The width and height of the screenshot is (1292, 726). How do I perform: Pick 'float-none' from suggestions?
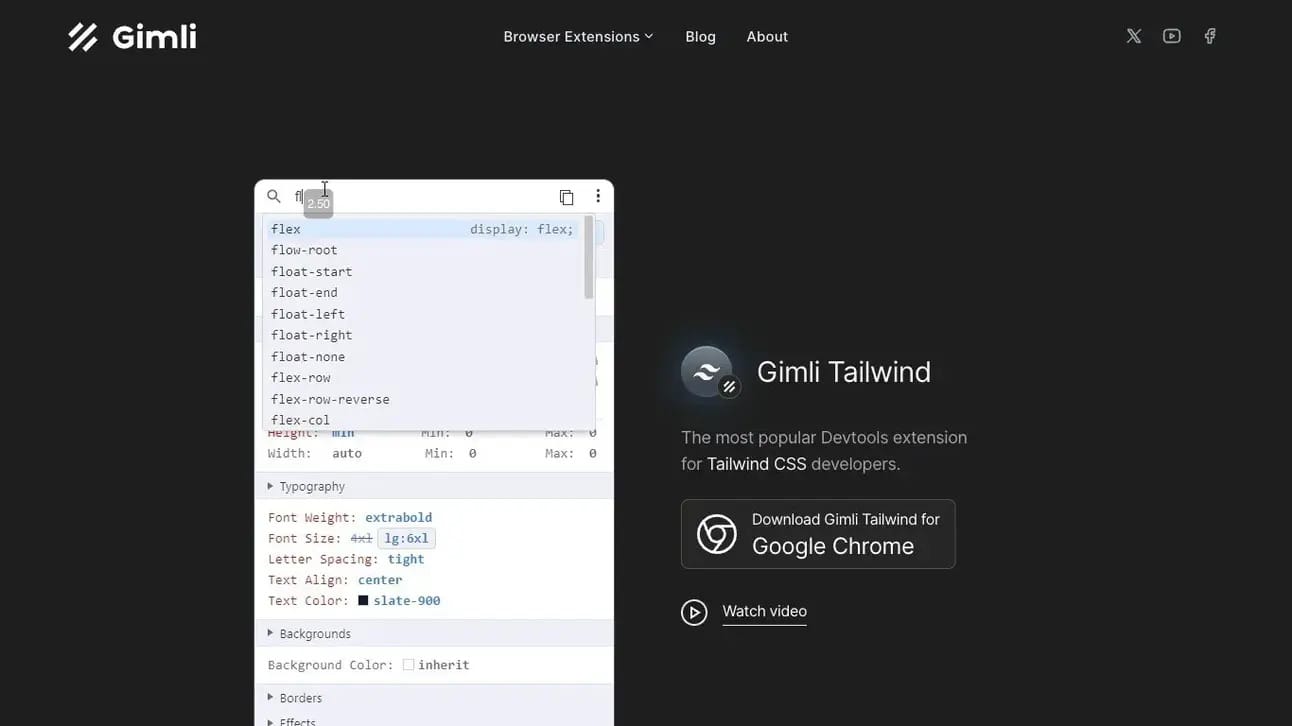click(x=423, y=357)
